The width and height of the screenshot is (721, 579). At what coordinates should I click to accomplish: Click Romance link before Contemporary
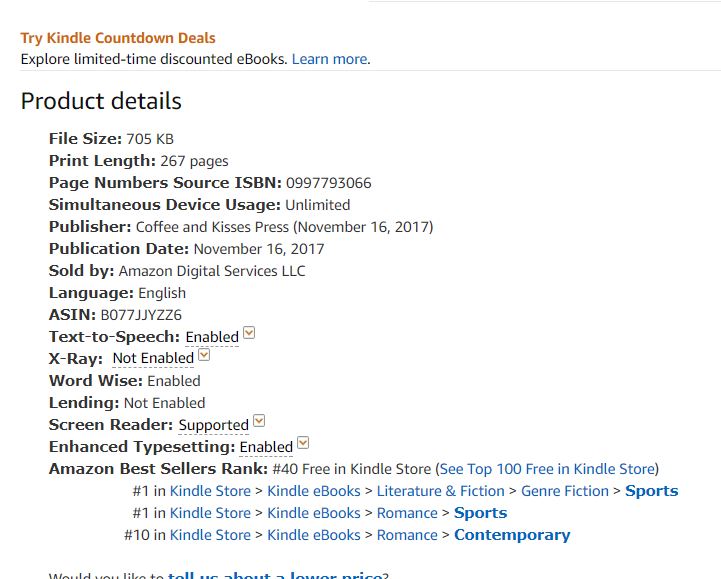coord(407,535)
